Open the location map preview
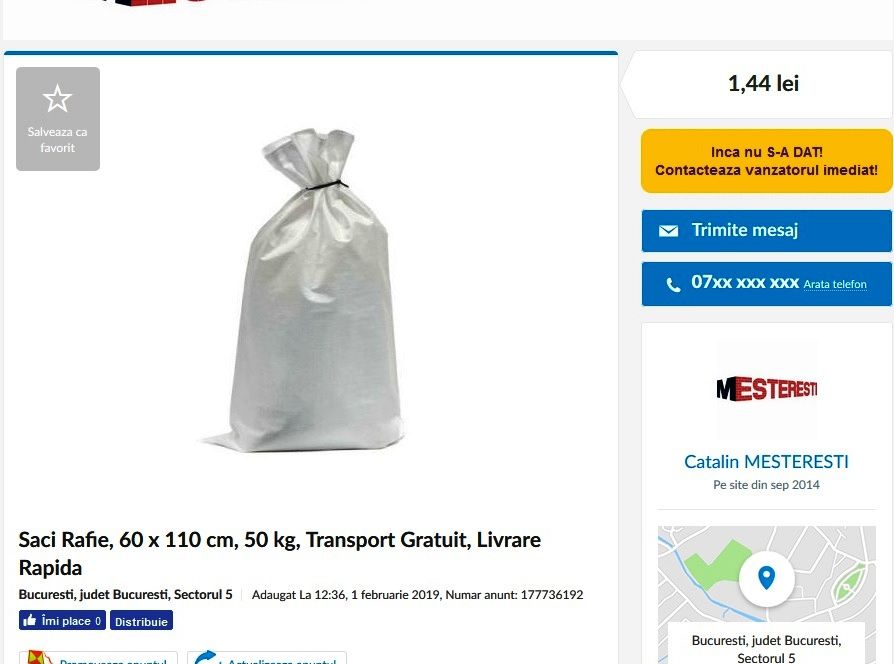 766,594
